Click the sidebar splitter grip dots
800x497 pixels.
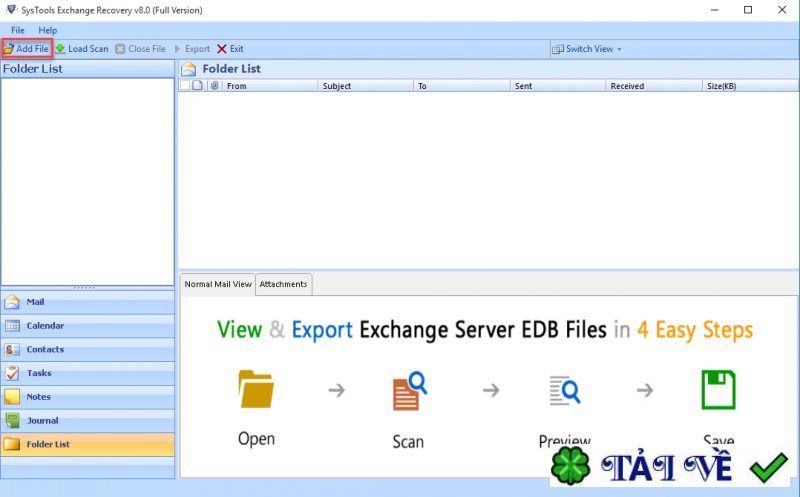click(84, 288)
